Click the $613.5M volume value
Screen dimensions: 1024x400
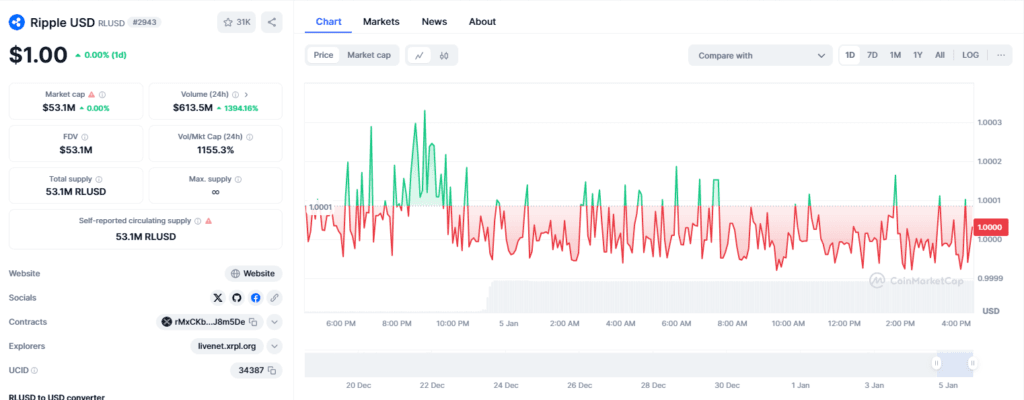[193, 107]
